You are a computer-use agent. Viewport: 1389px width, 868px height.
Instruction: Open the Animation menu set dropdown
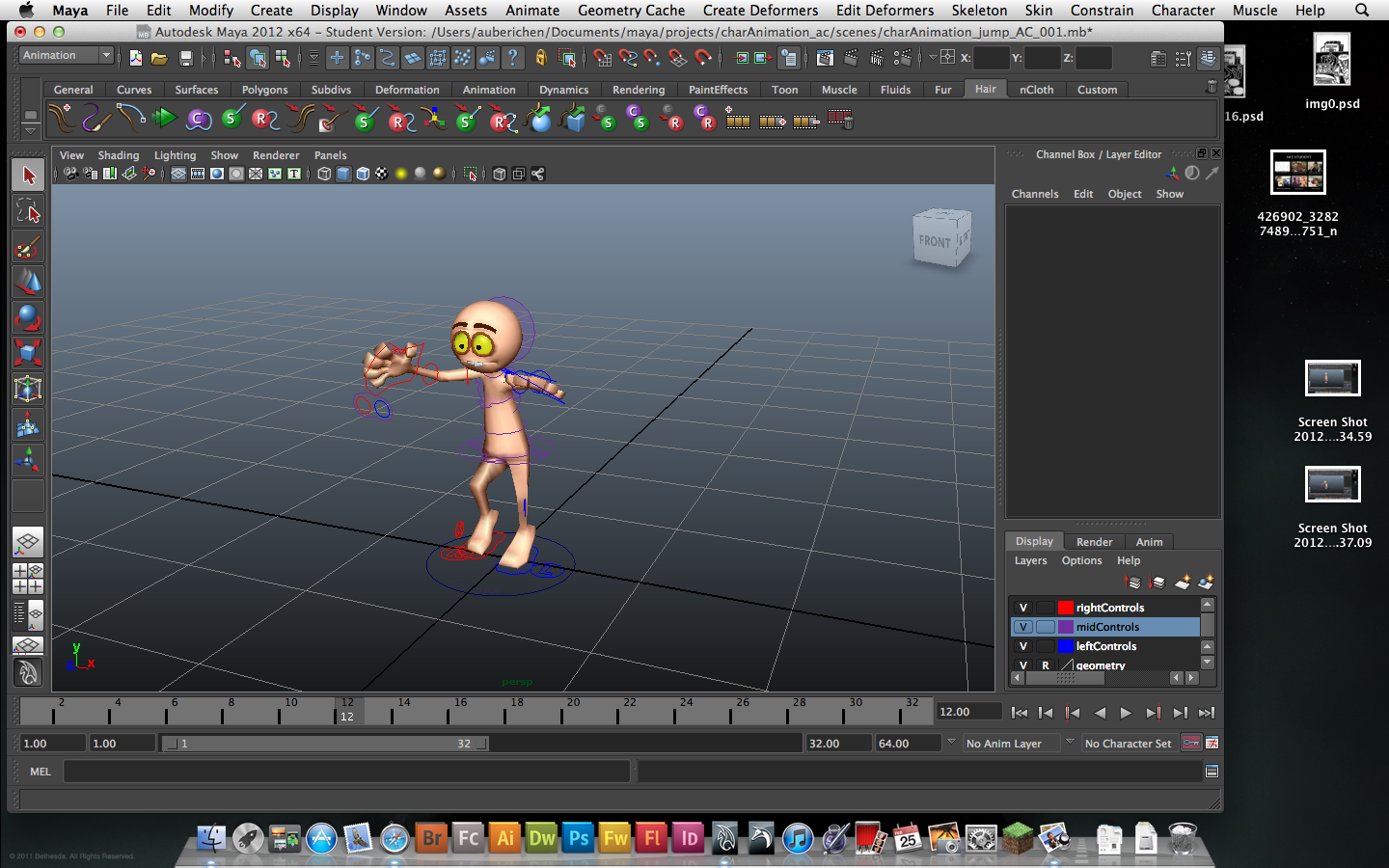tap(66, 55)
